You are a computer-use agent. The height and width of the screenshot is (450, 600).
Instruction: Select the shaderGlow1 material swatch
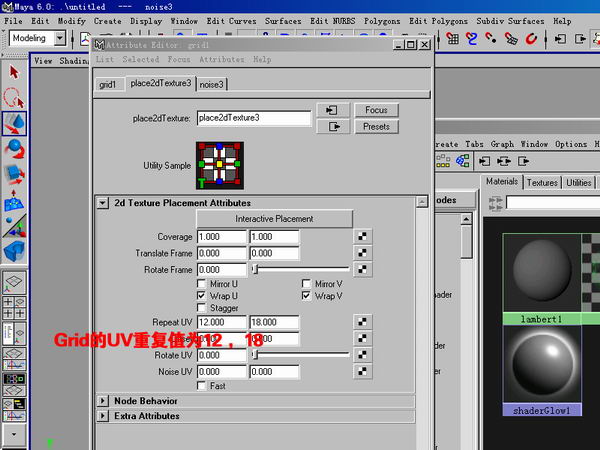click(542, 371)
